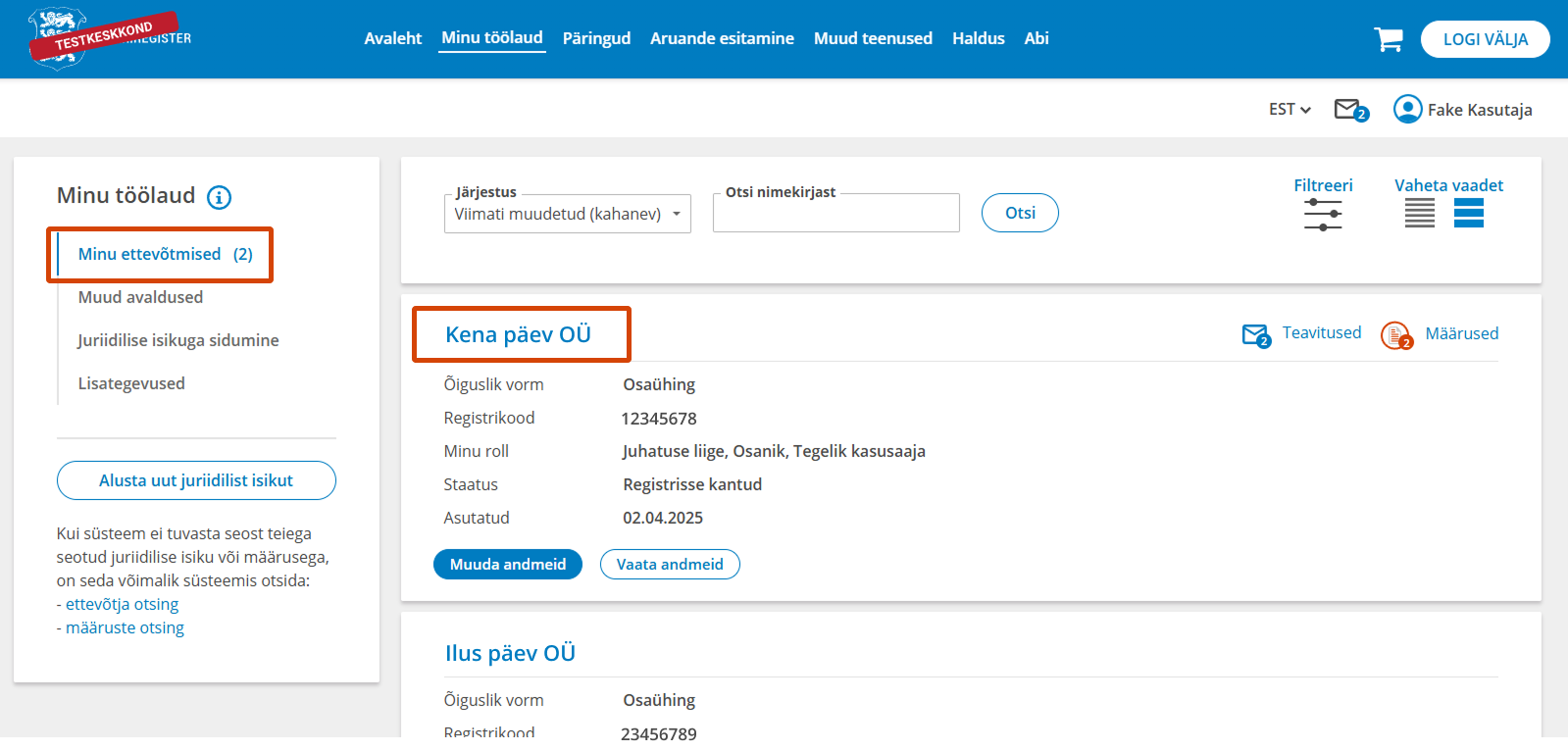Open the määruste otsing link
Screen dimensions: 1568x751
pyautogui.click(x=125, y=627)
